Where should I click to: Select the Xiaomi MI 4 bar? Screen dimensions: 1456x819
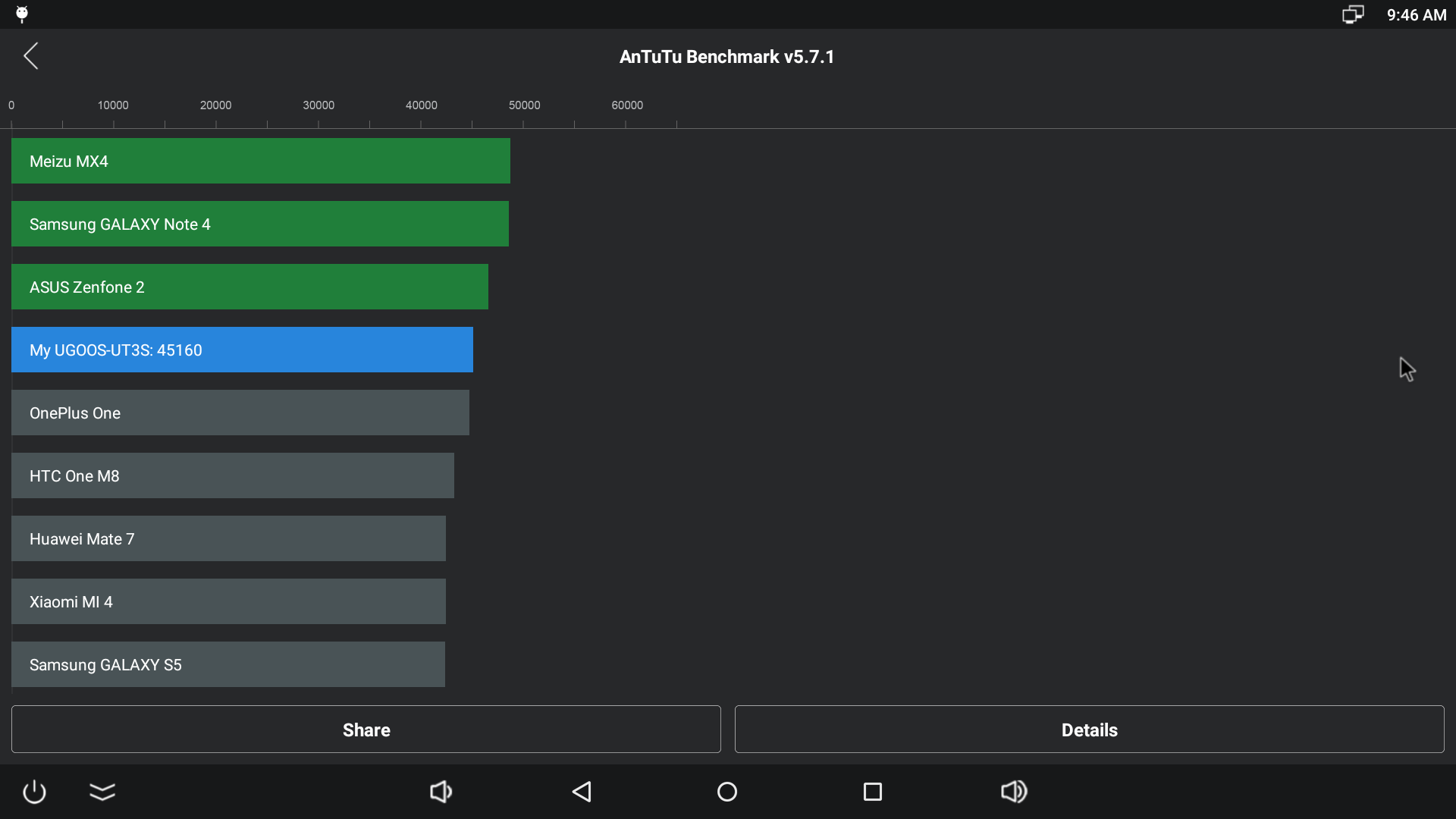click(228, 601)
